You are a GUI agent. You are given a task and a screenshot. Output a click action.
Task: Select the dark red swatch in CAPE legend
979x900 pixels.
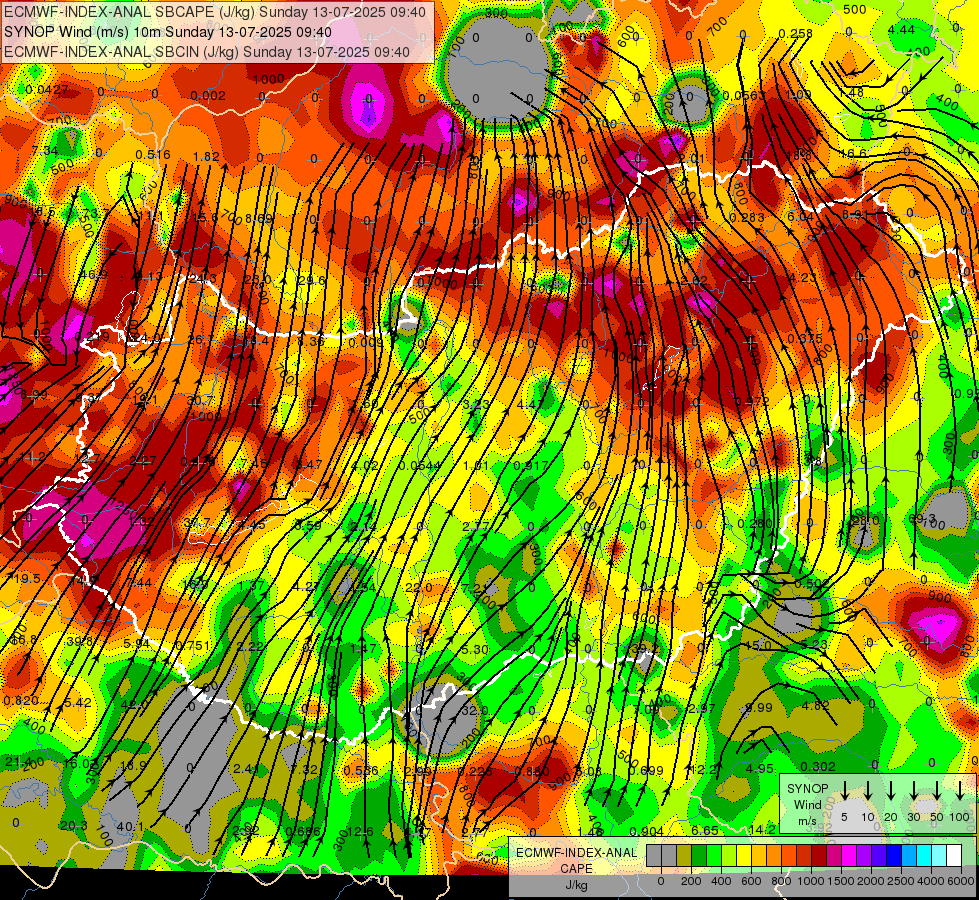(819, 856)
